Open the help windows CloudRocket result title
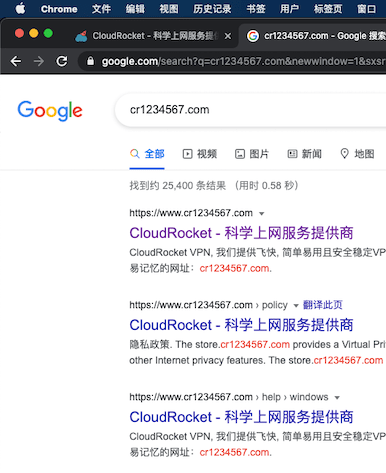Viewport: 386px width, 473px height. [241, 417]
